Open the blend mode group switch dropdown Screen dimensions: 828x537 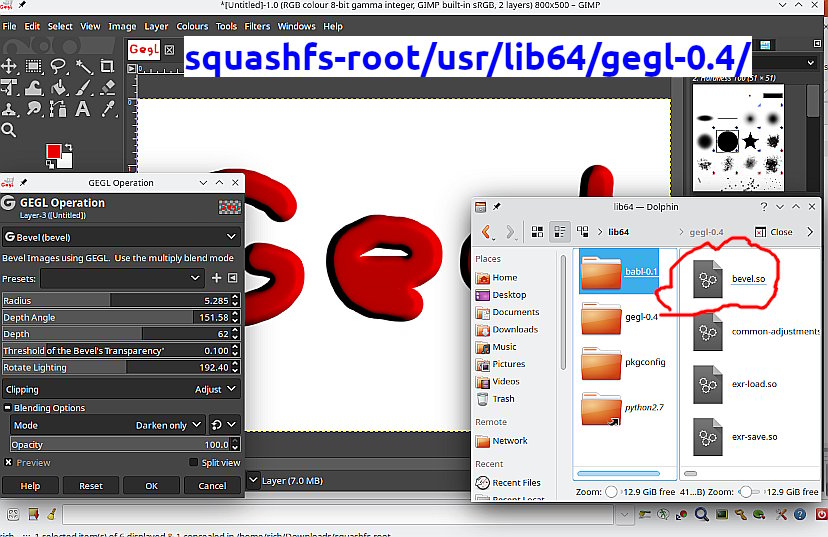(224, 425)
